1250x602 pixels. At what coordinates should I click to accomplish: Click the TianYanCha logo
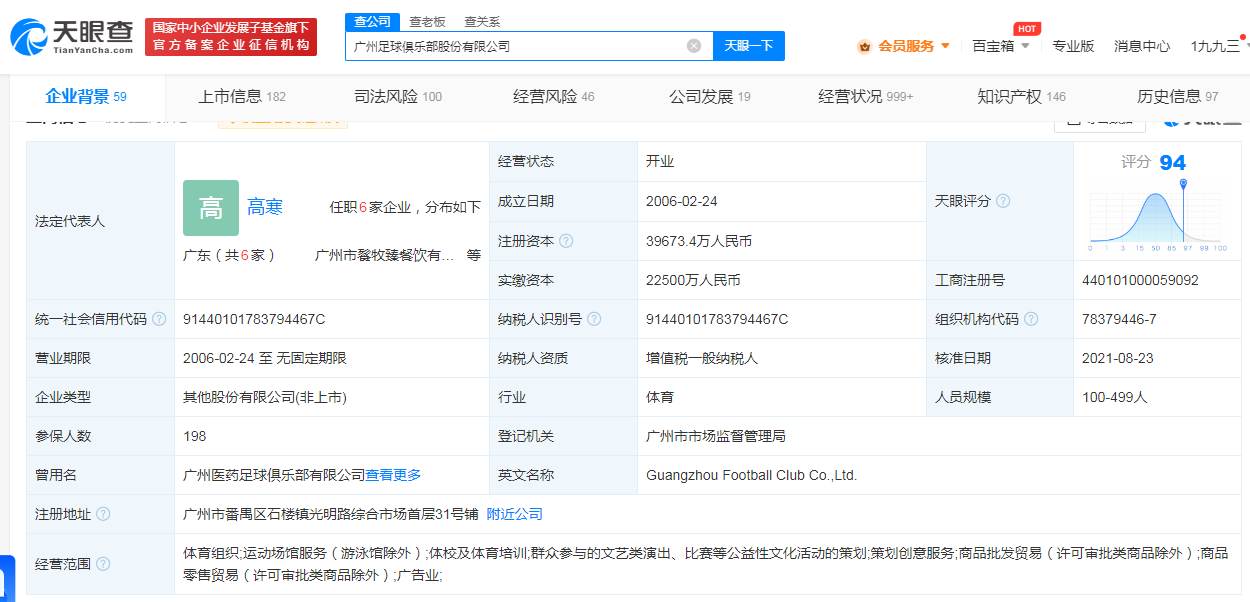click(x=72, y=37)
